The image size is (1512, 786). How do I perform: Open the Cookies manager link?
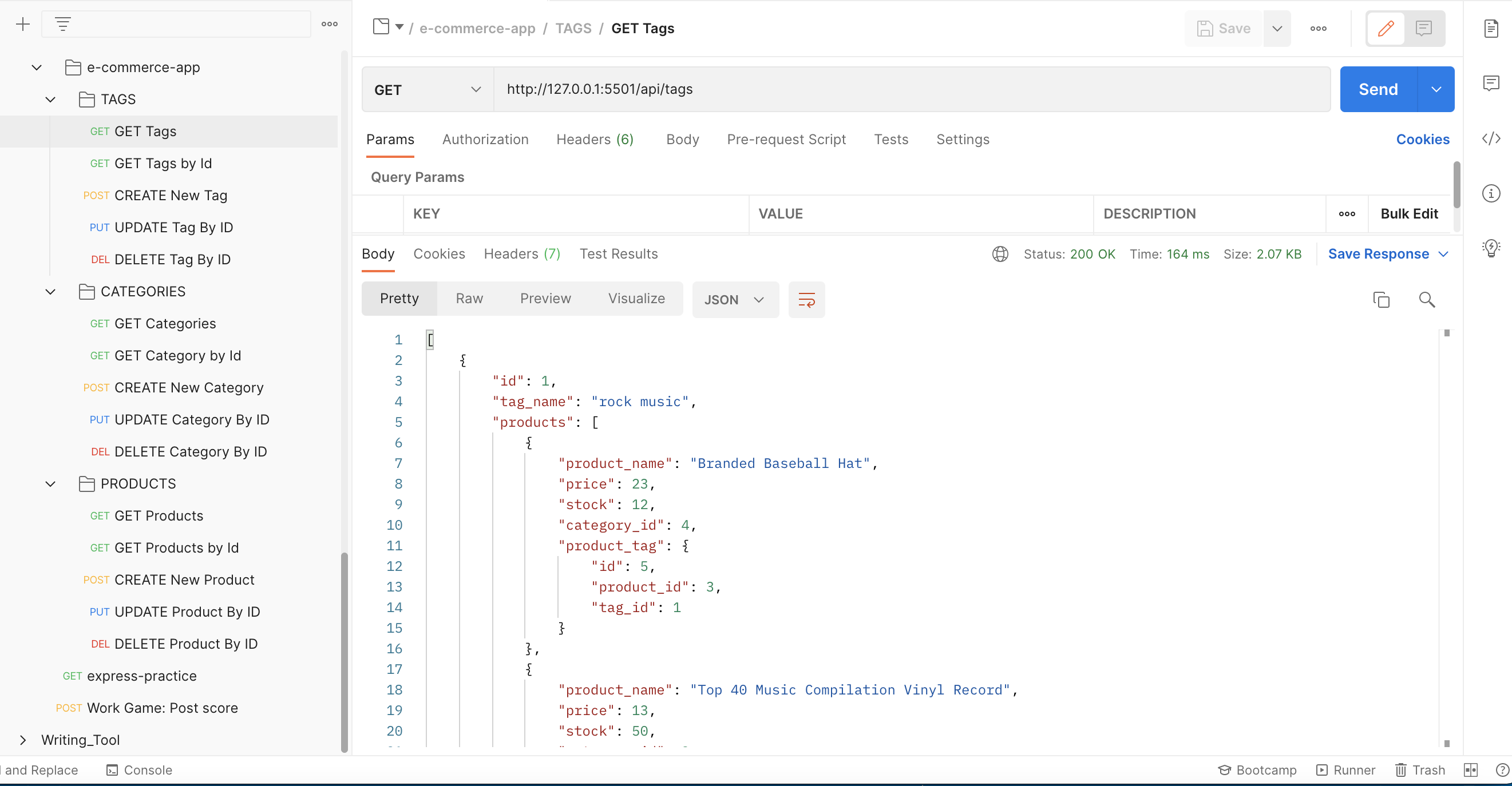[x=1423, y=139]
